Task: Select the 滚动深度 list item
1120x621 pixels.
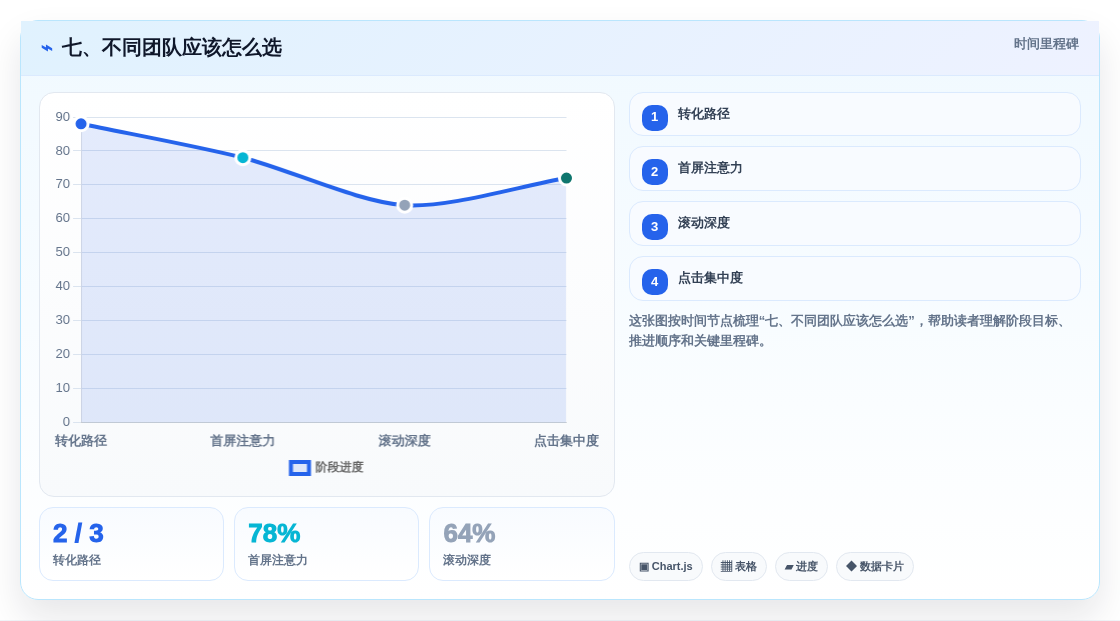Action: point(854,224)
